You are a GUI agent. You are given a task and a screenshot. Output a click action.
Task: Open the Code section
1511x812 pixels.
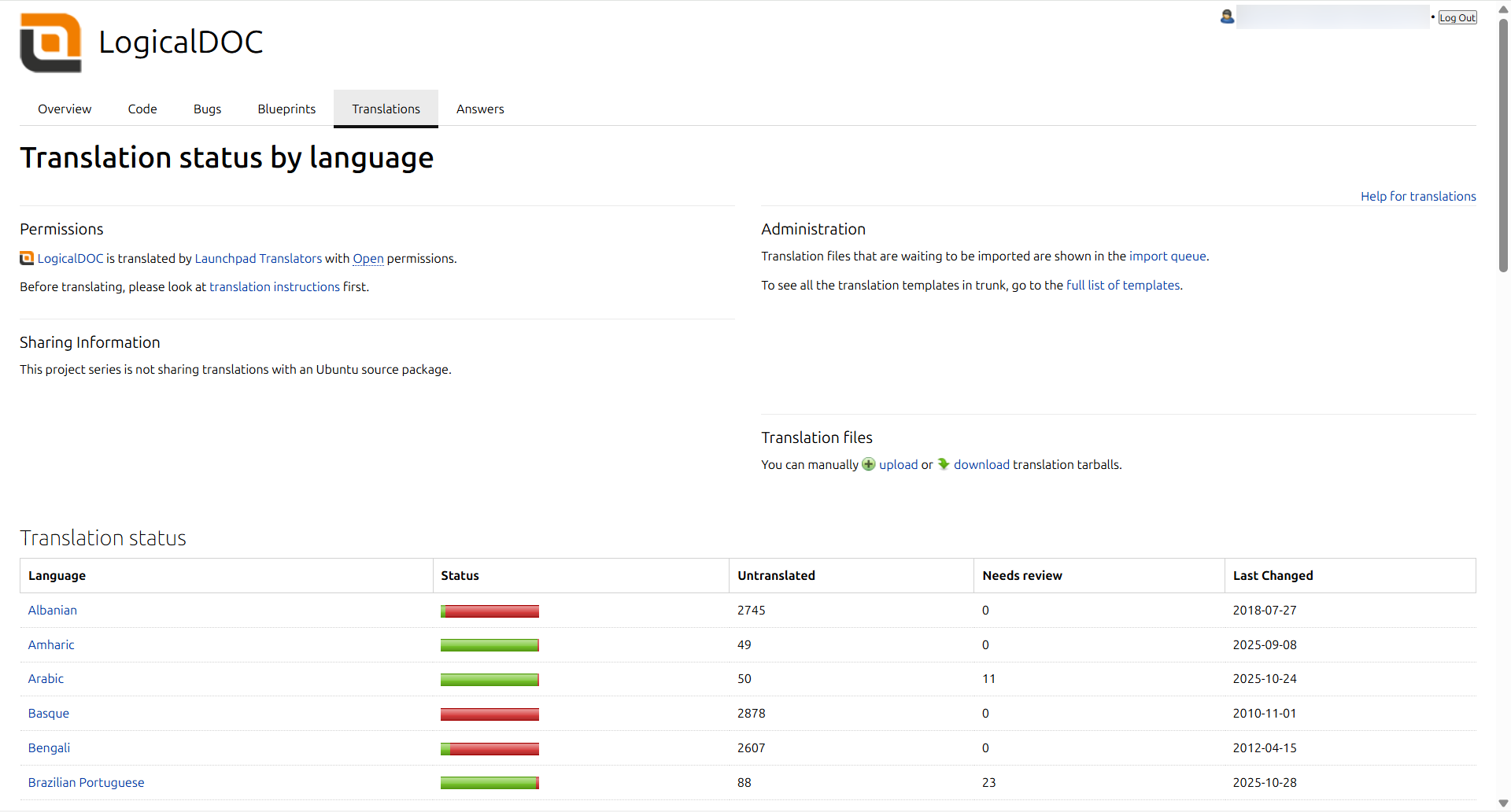pos(142,109)
